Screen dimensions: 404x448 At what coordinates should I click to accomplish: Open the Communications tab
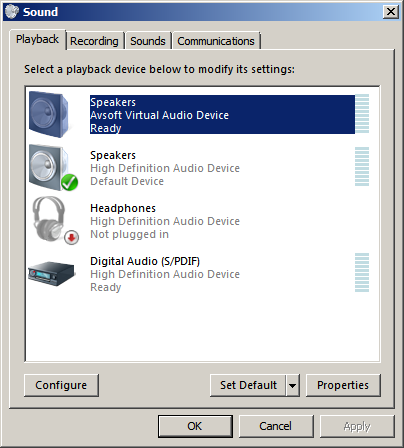(x=216, y=41)
